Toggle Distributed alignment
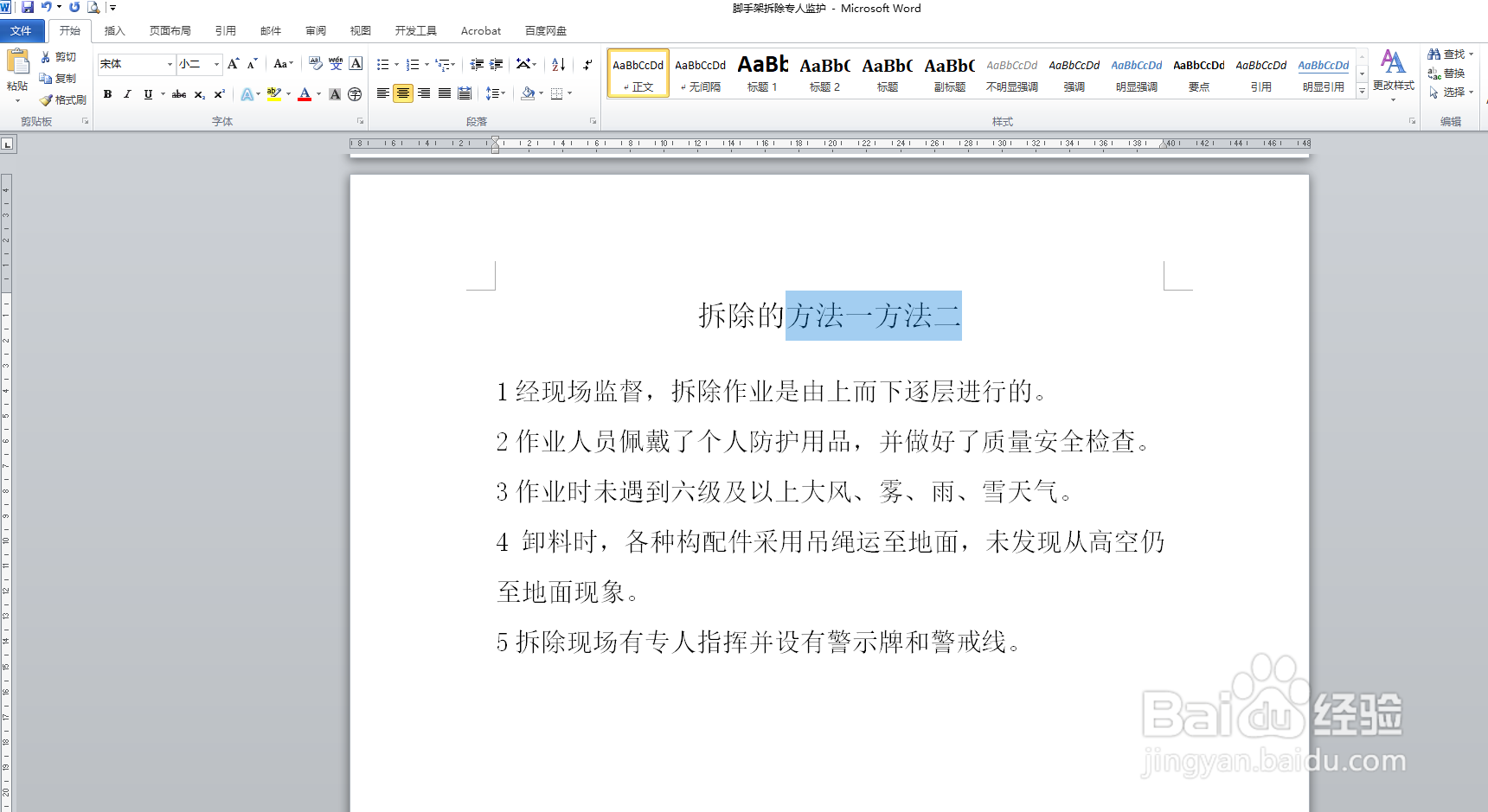Image resolution: width=1488 pixels, height=812 pixels. tap(465, 93)
